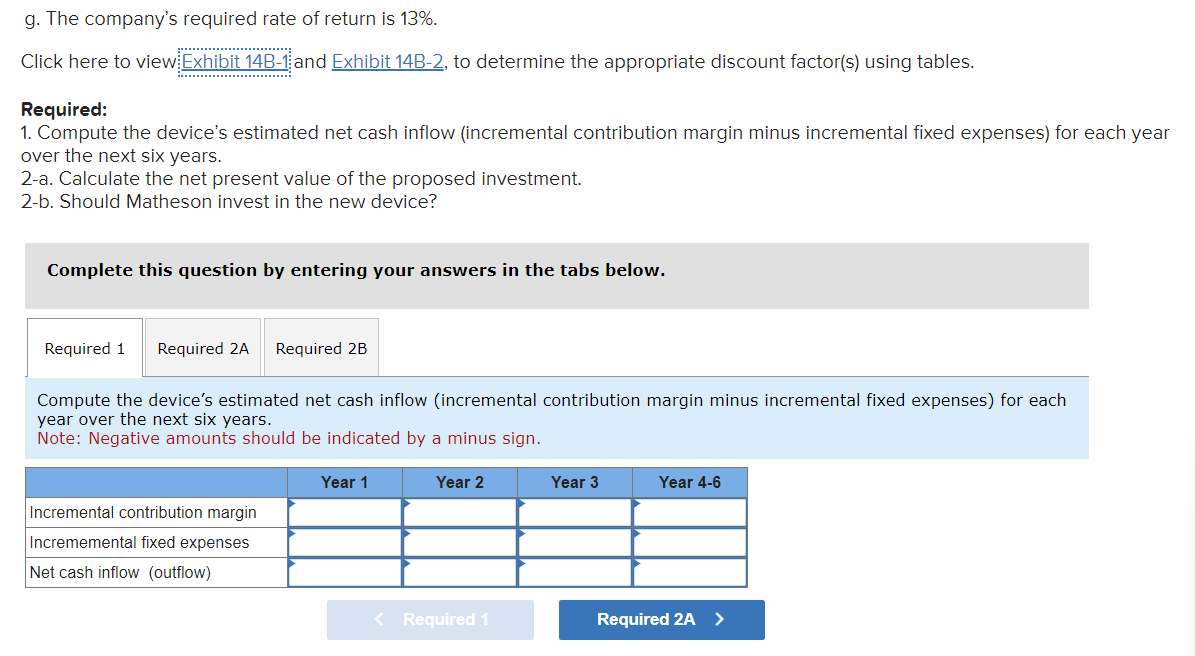Click the triangle marker on Year 1 margin cell
The image size is (1195, 656).
[291, 503]
